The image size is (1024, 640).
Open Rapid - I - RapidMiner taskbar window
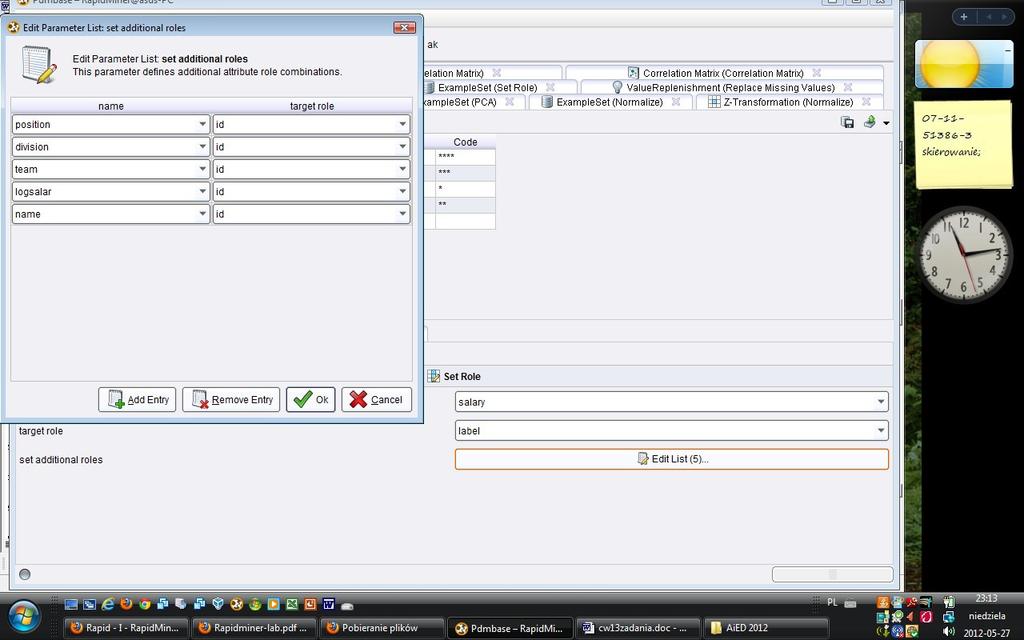pos(125,628)
